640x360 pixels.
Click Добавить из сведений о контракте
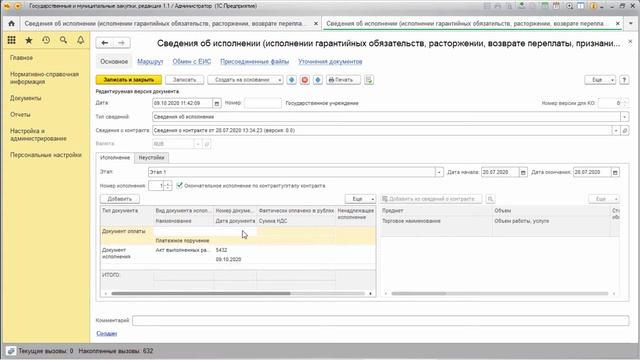point(431,199)
